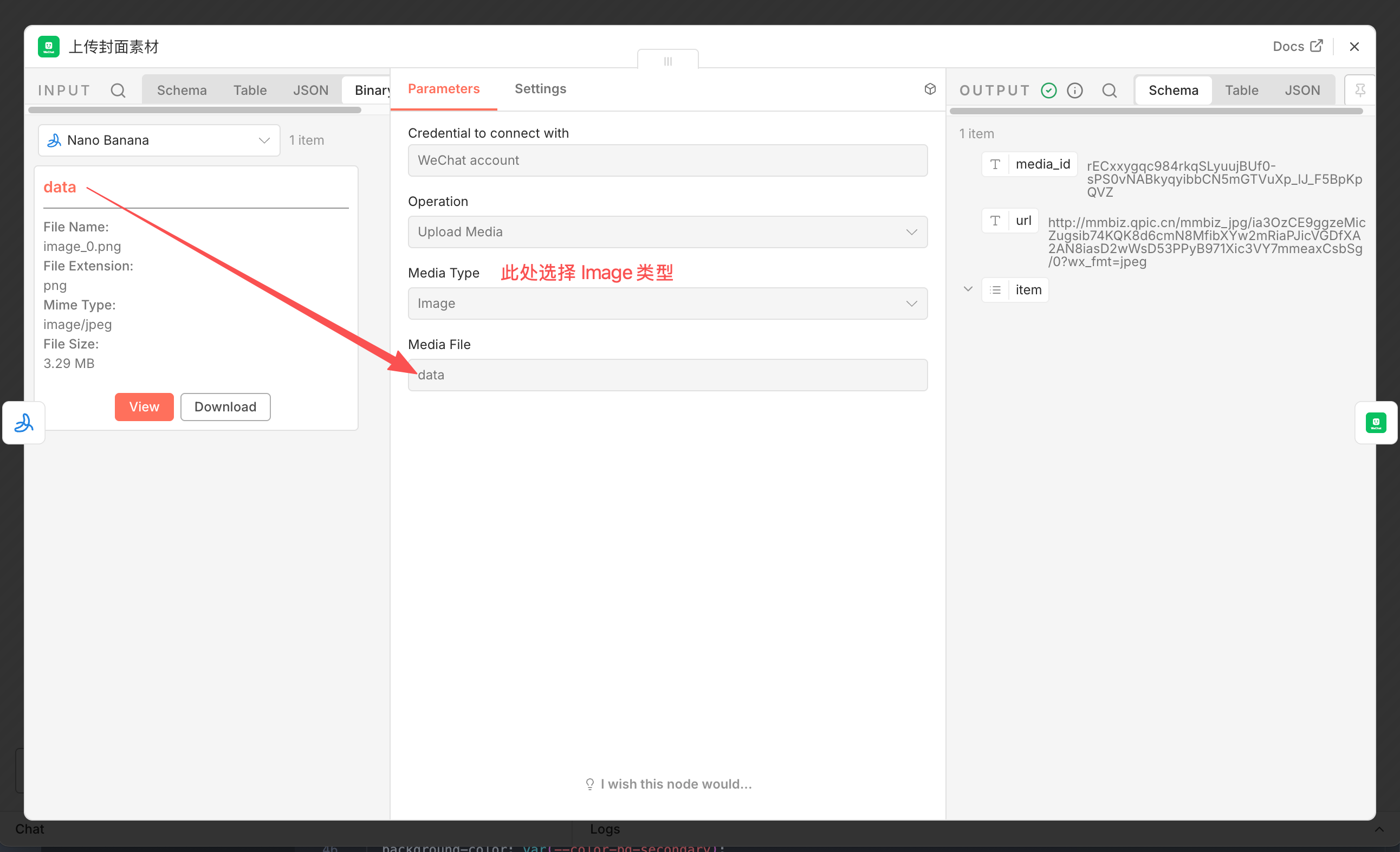Click the output info circle icon
This screenshot has height=852, width=1400.
1074,91
